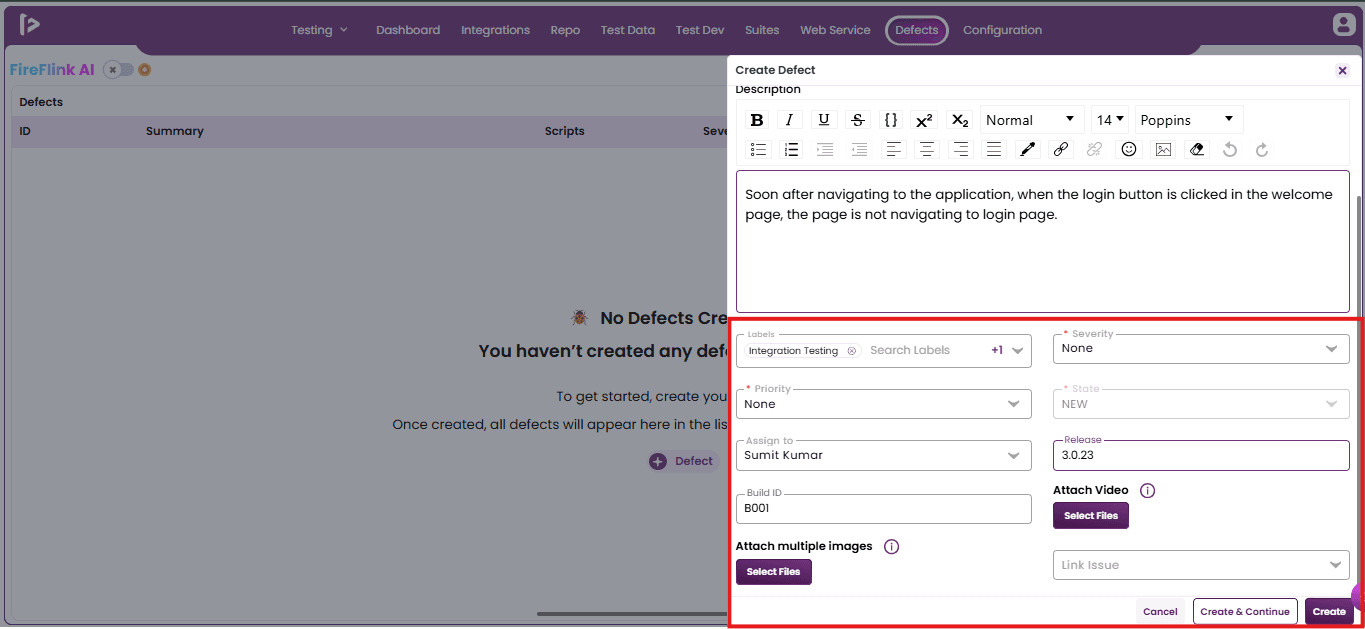Click the Create & Continue button
Viewport: 1365px width, 629px height.
pyautogui.click(x=1245, y=612)
